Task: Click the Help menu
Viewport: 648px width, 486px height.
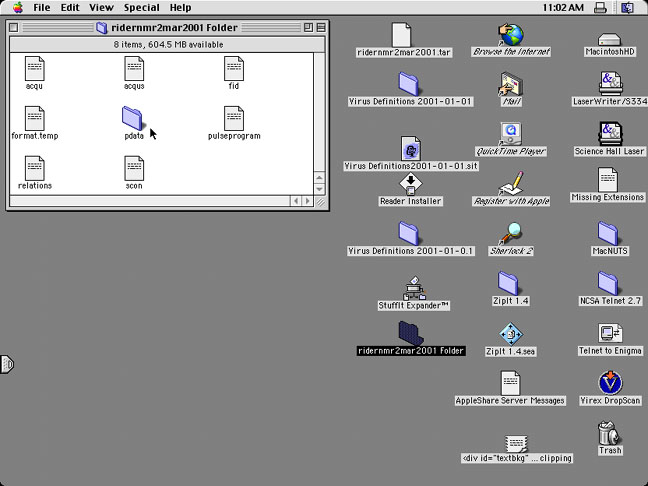Action: 180,7
